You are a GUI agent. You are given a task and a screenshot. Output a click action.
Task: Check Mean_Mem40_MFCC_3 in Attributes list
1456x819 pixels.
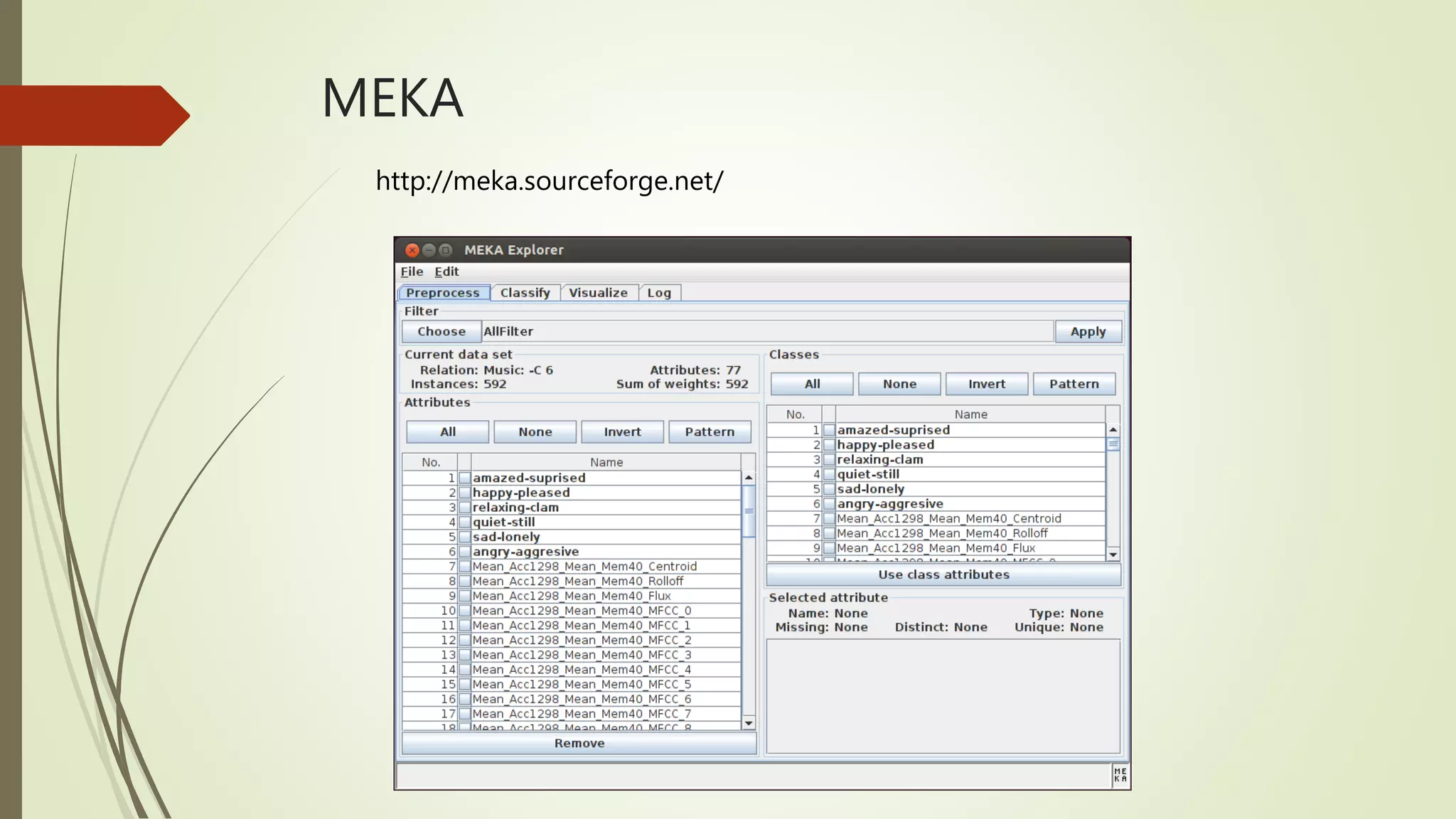click(465, 655)
